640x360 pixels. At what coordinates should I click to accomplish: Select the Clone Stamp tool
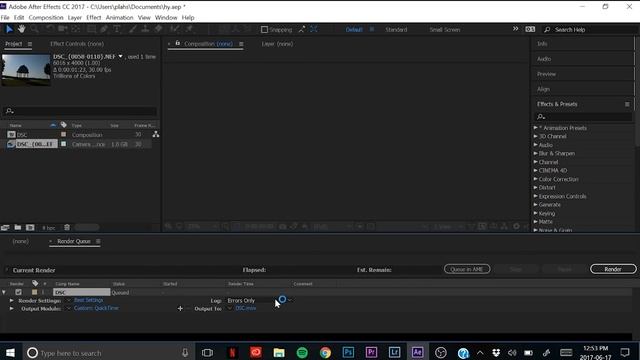click(x=145, y=29)
